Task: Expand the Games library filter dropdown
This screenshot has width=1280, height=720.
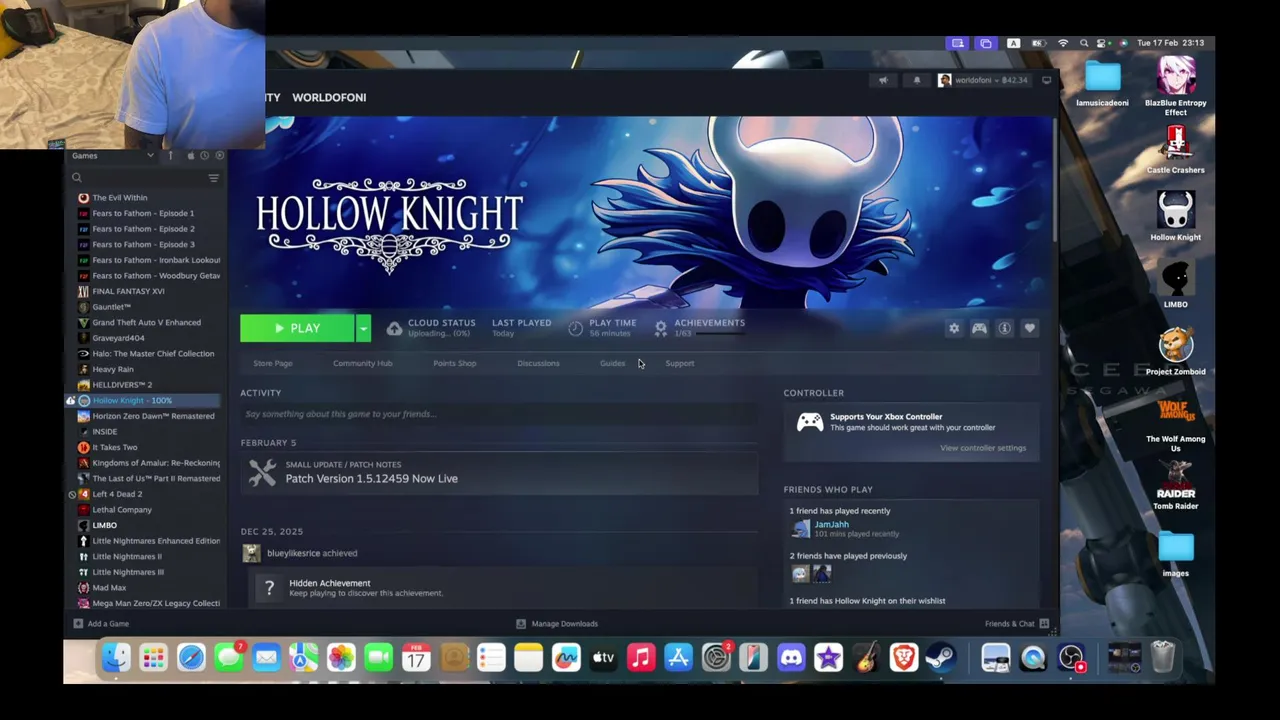Action: tap(112, 155)
